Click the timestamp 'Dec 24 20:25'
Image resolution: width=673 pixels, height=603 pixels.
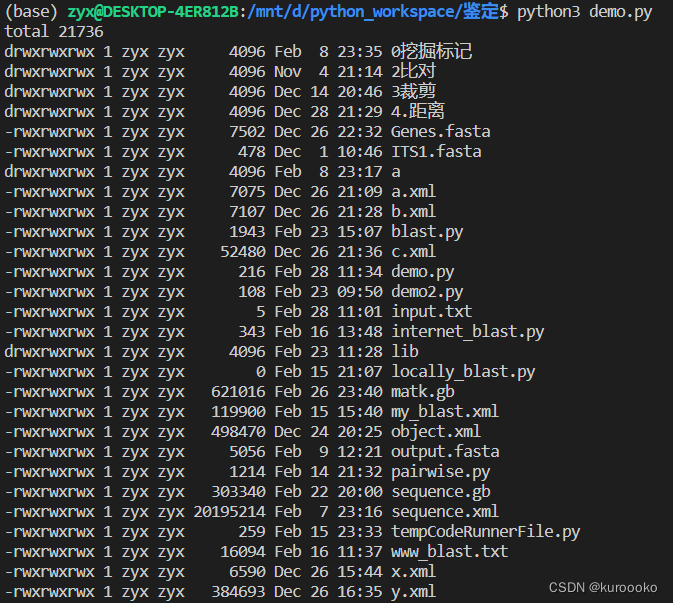[328, 432]
